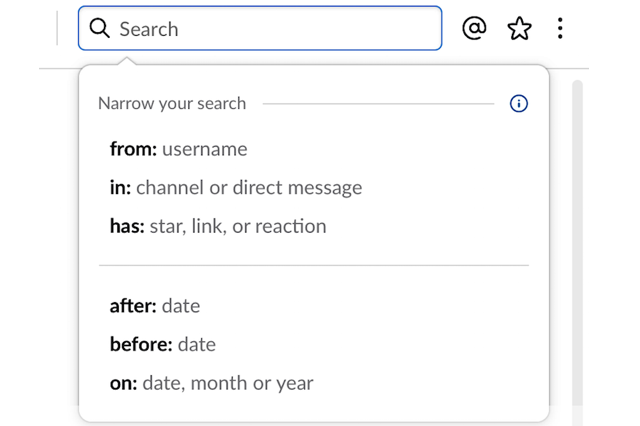This screenshot has width=640, height=426.
Task: Show starred items via star icon
Action: tap(519, 28)
